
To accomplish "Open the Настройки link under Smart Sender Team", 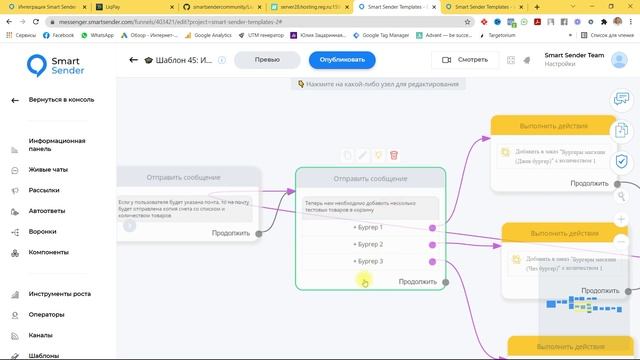I will [560, 64].
